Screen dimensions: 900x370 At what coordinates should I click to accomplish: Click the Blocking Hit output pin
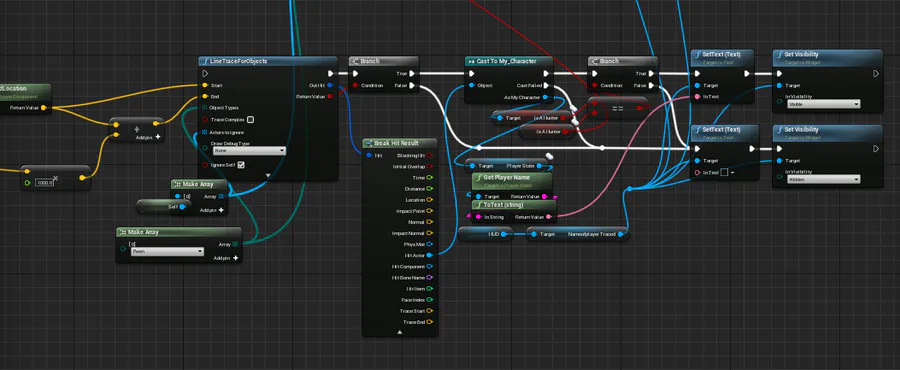point(429,155)
